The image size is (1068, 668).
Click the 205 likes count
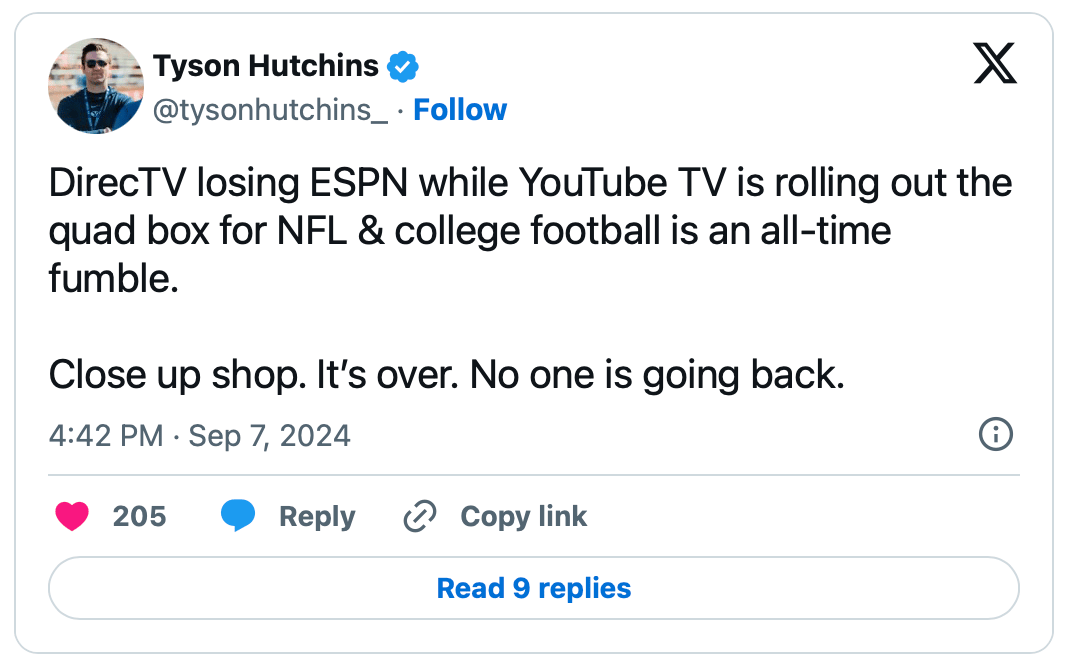(x=139, y=516)
